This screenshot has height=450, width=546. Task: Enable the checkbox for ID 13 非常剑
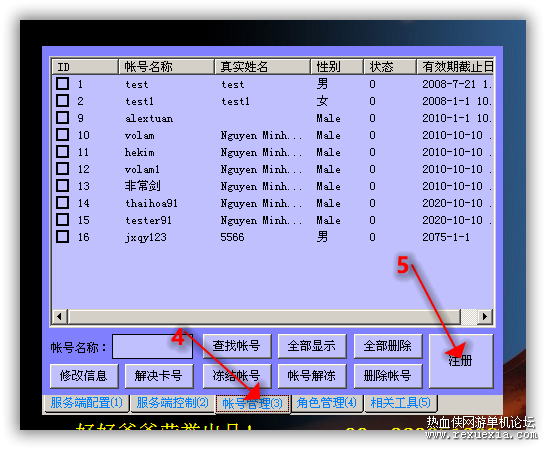click(63, 186)
